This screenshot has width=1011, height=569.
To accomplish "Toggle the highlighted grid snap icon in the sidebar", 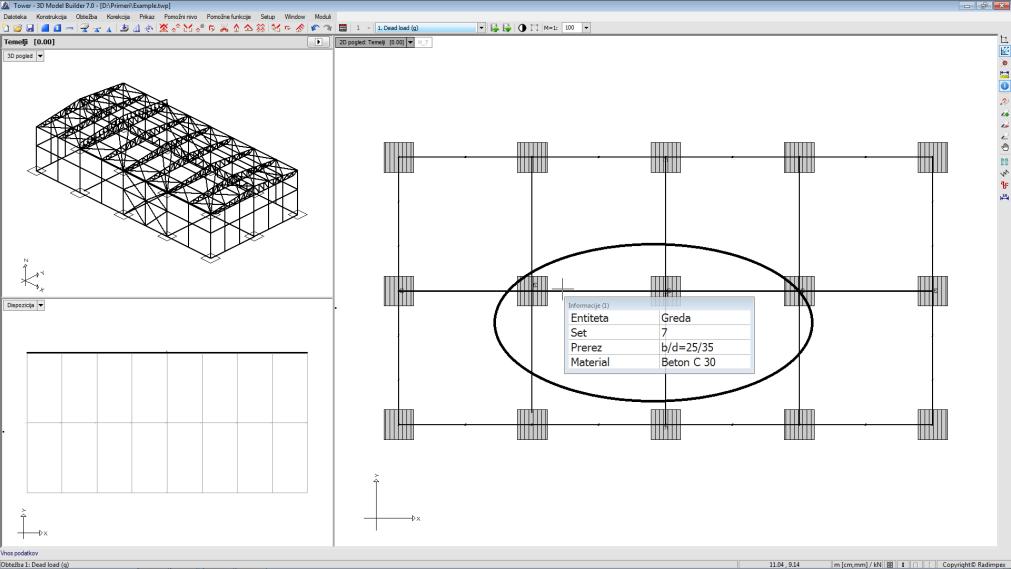I will coord(1004,50).
